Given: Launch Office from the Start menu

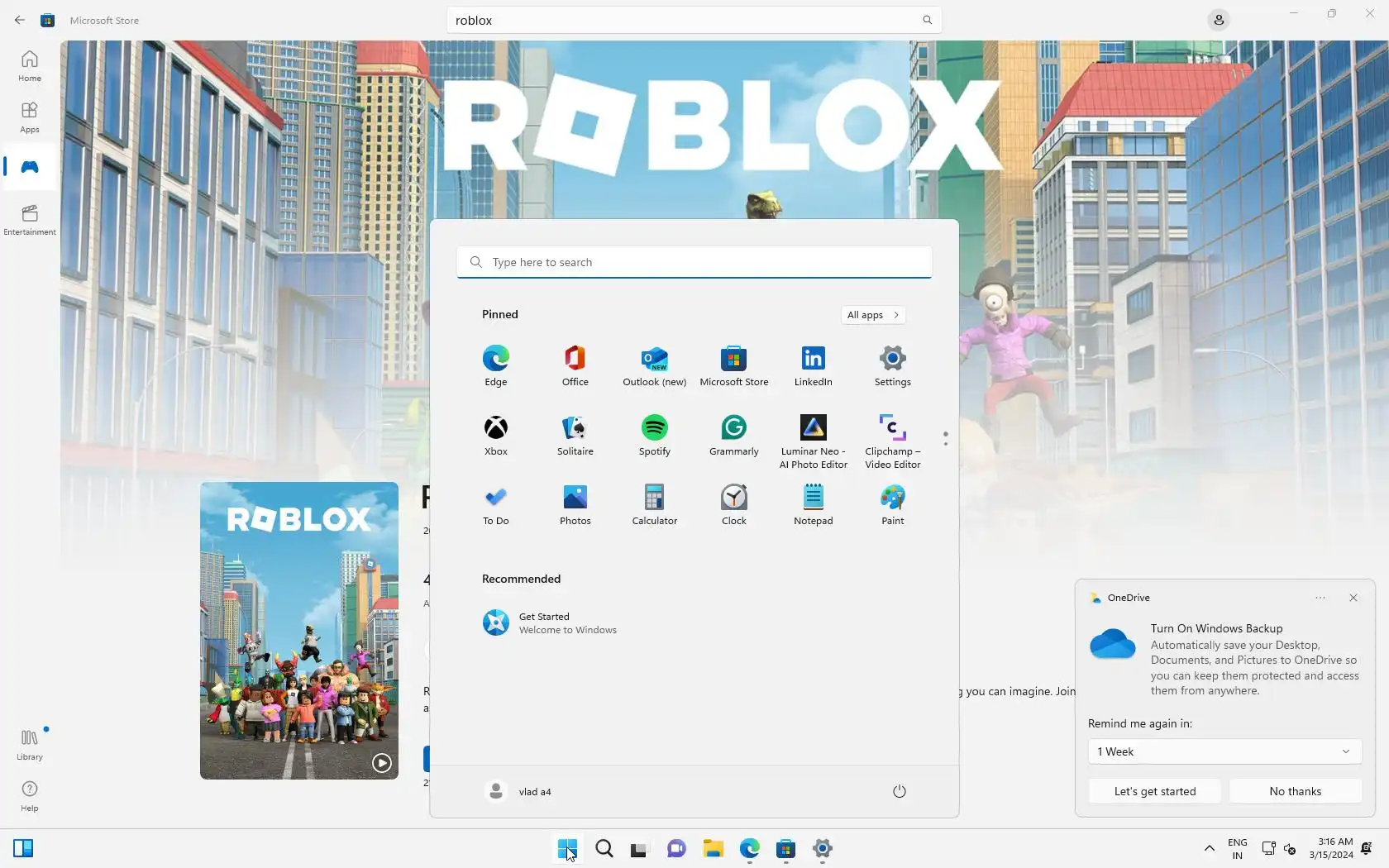Looking at the screenshot, I should [575, 366].
